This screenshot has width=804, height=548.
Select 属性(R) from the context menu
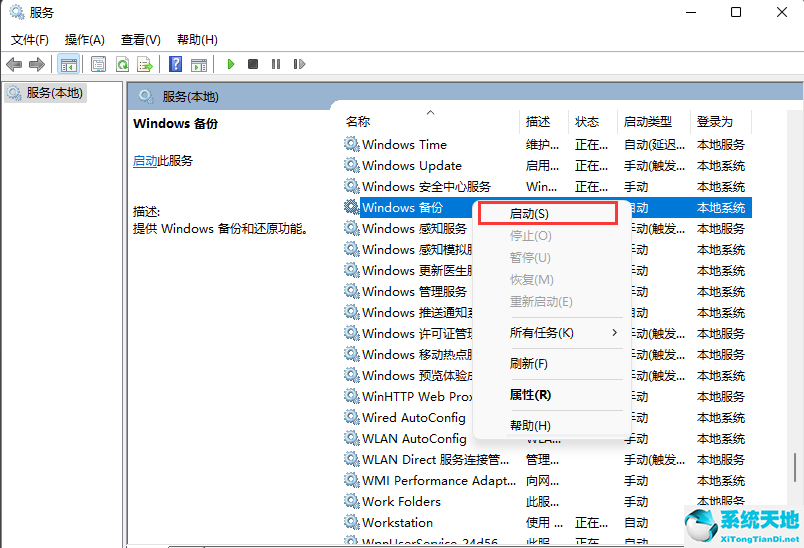point(530,395)
